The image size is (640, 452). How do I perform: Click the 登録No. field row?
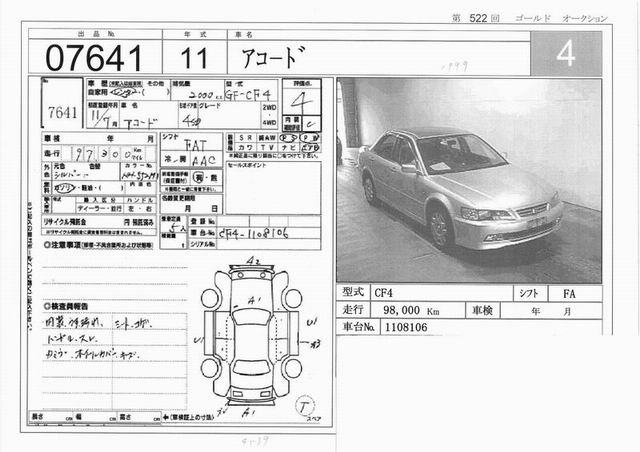(x=255, y=222)
